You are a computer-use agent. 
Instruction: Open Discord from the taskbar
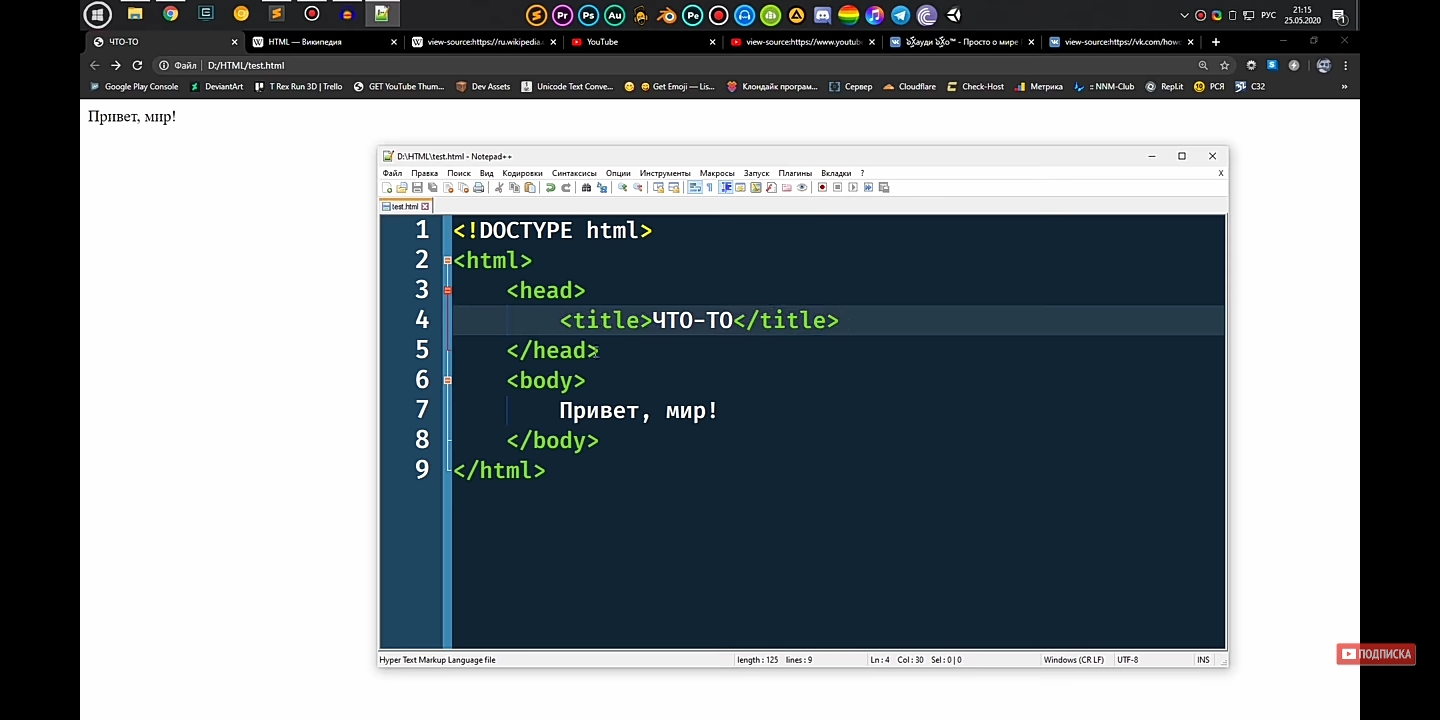[822, 15]
